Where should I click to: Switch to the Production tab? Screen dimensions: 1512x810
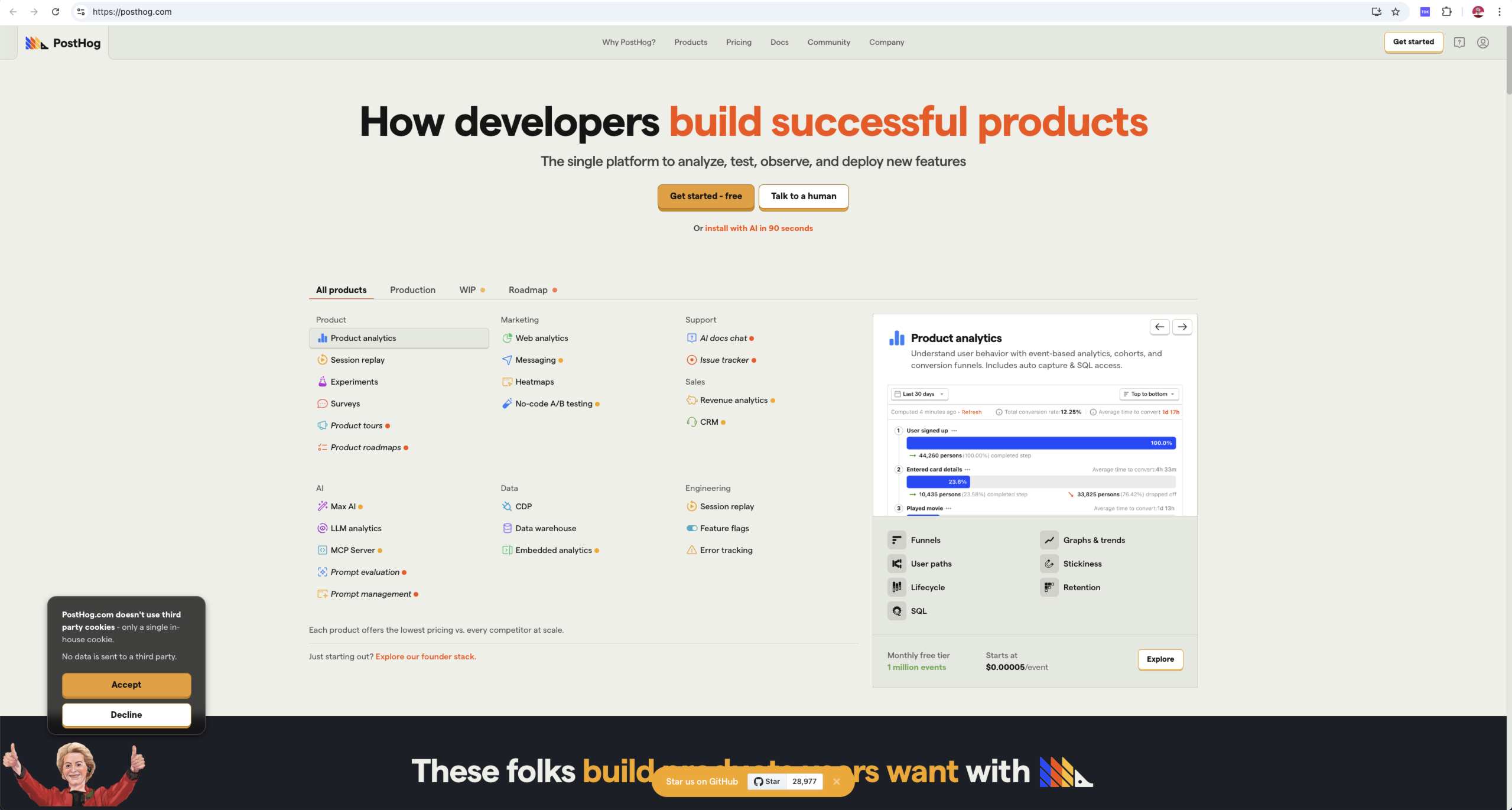[x=412, y=290]
